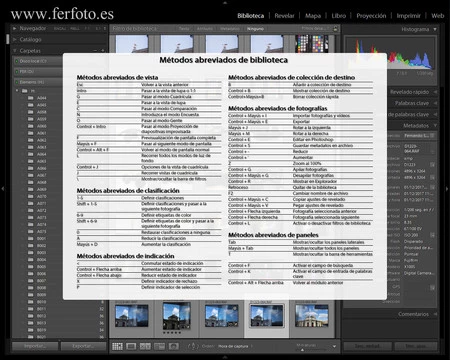Select the wide building photo thumbnail
This screenshot has height=360, width=450.
pos(312,316)
